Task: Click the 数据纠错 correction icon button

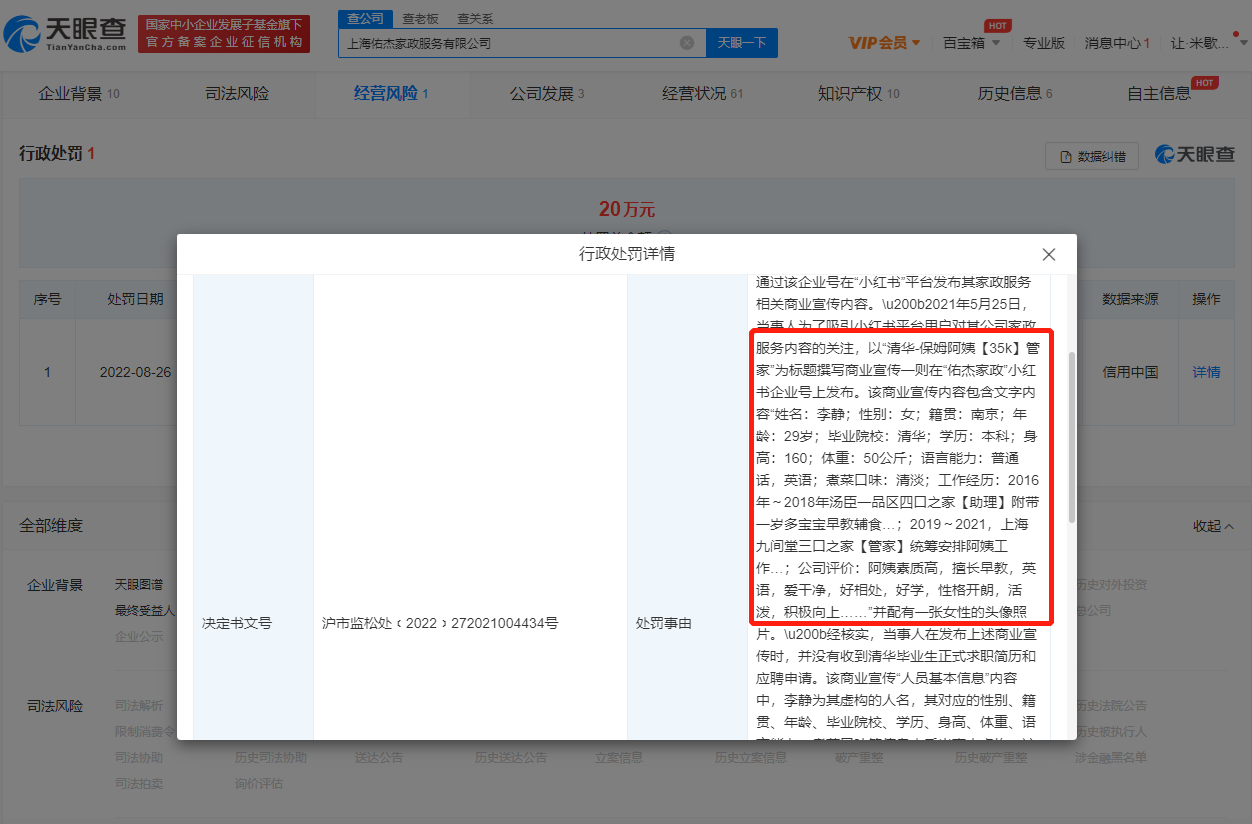Action: point(1094,156)
